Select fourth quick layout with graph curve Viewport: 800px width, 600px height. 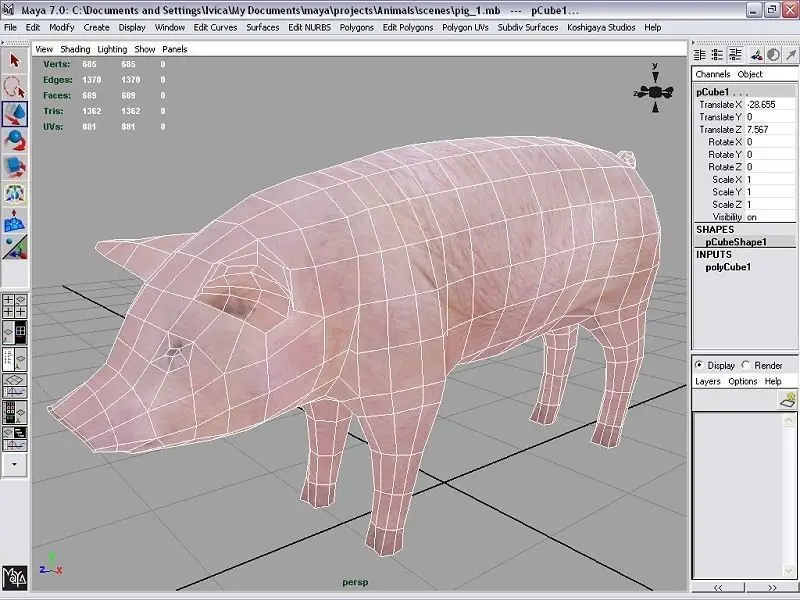click(14, 386)
